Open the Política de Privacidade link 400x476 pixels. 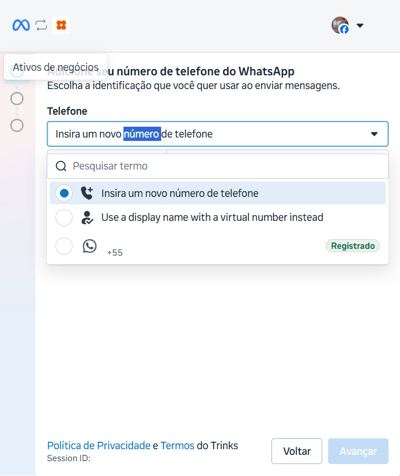pos(99,446)
